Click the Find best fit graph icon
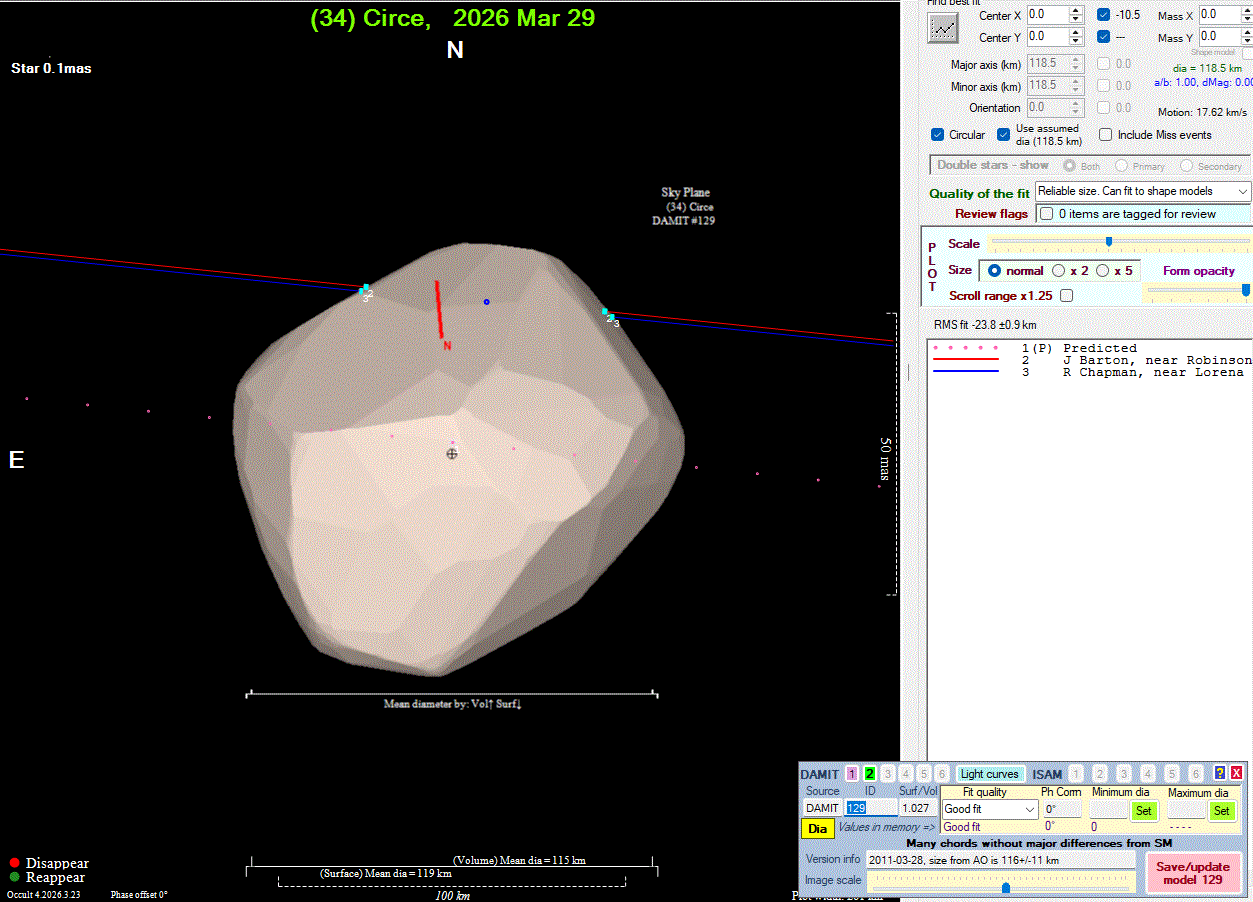Image resolution: width=1253 pixels, height=902 pixels. [x=942, y=27]
